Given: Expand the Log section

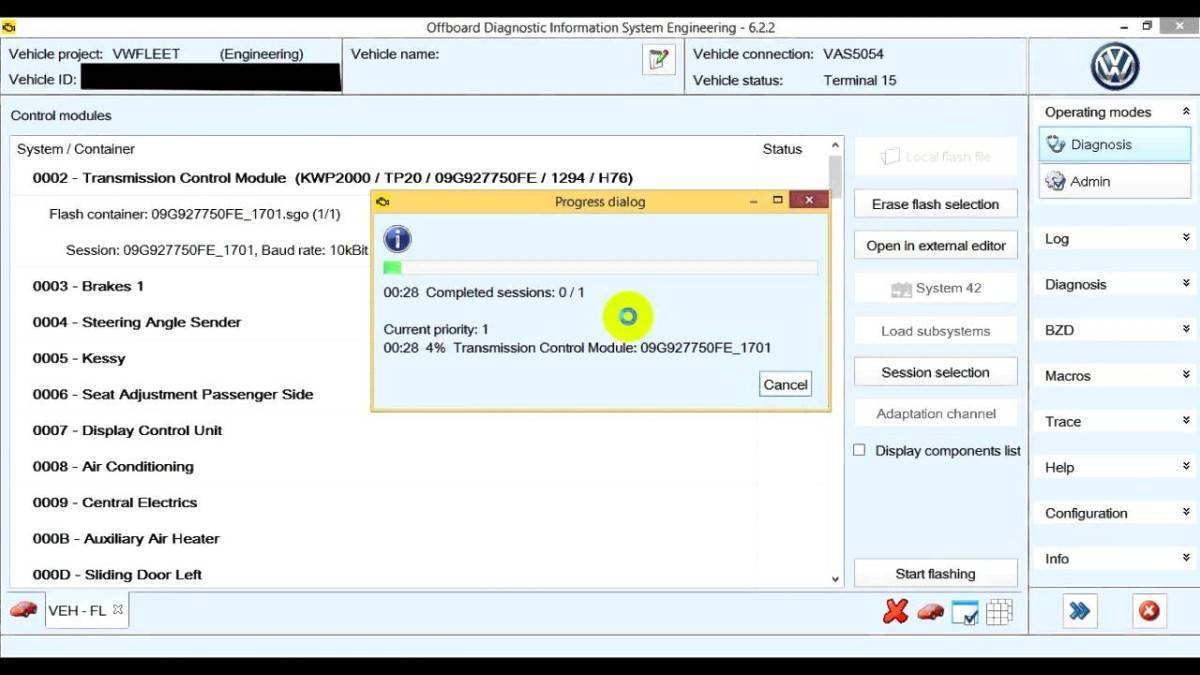Looking at the screenshot, I should [1115, 238].
